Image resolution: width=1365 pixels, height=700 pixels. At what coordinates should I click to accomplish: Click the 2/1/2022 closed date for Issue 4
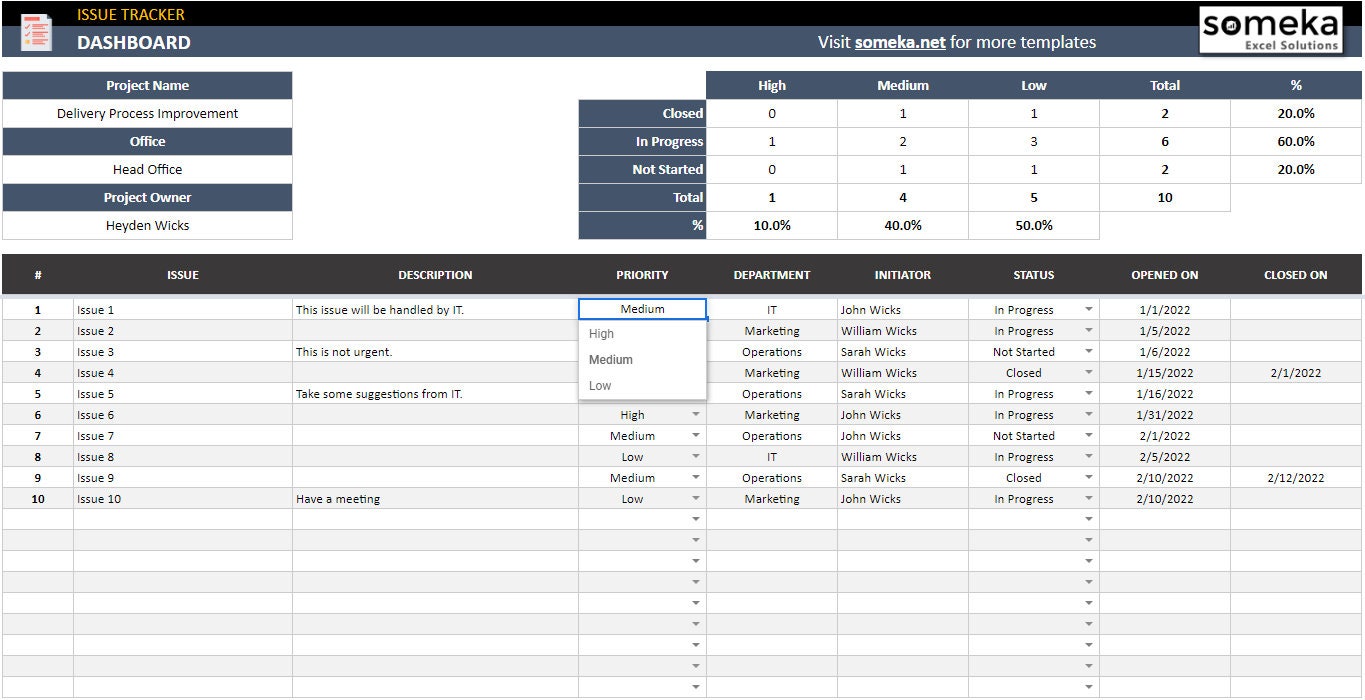click(x=1296, y=372)
